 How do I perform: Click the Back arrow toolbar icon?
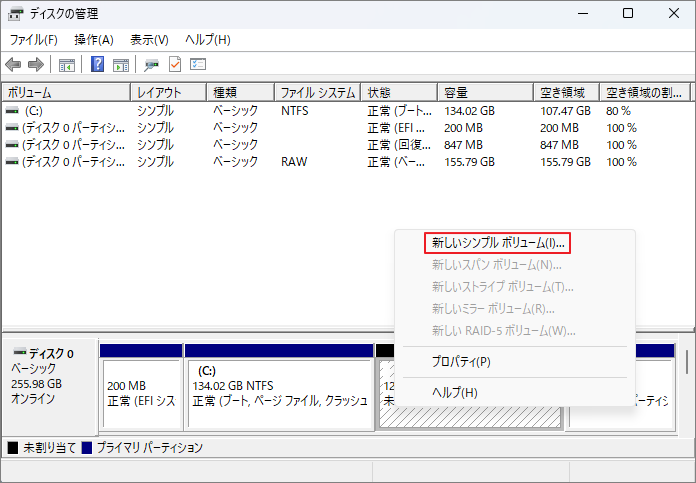pos(13,65)
